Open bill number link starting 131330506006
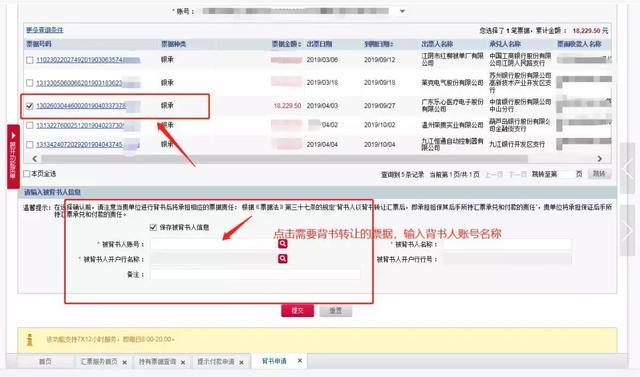640x377 pixels. 88,83
